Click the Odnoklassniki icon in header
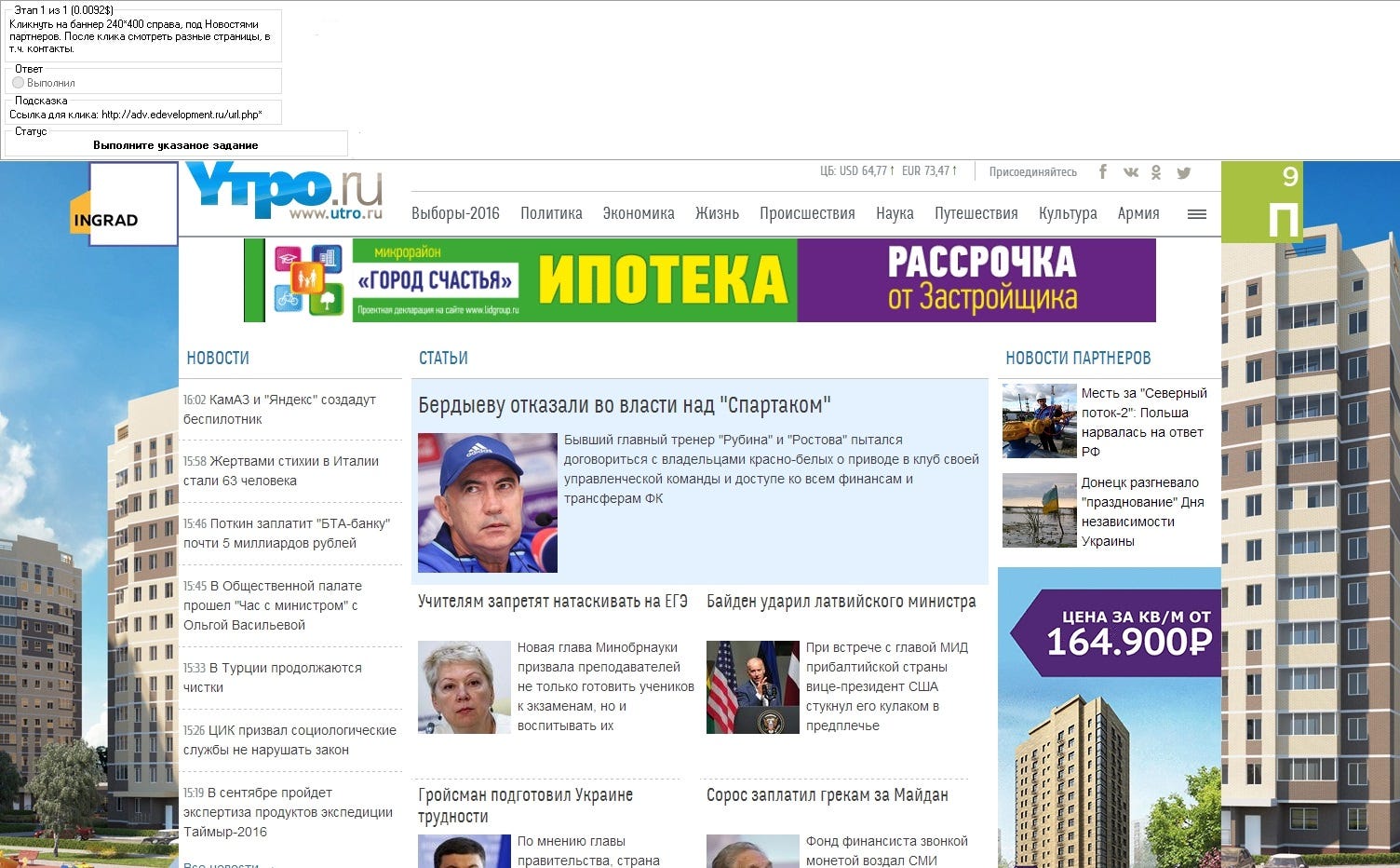 tap(1156, 172)
